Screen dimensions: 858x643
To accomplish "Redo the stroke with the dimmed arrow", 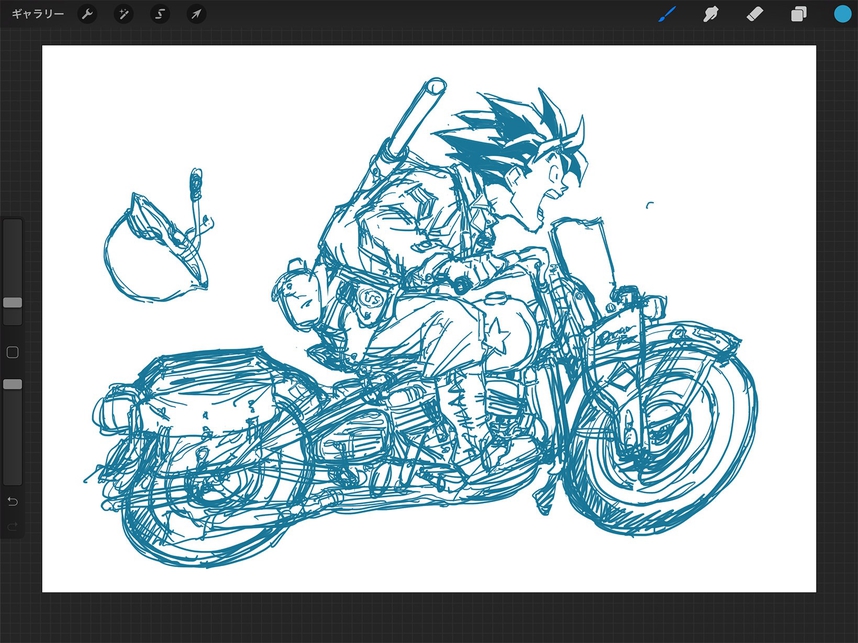I will coord(13,526).
